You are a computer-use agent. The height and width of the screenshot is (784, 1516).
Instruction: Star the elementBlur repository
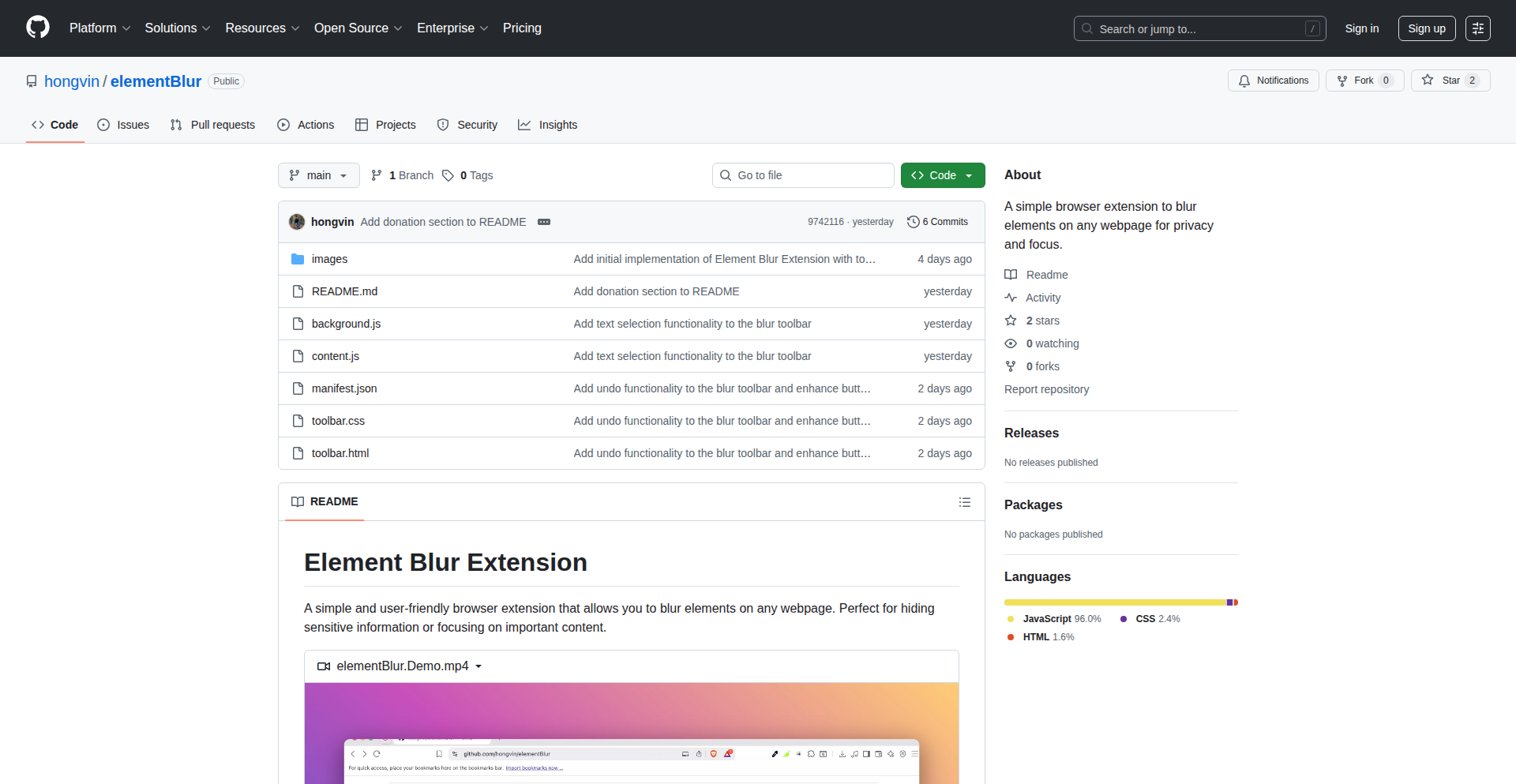(x=1450, y=81)
